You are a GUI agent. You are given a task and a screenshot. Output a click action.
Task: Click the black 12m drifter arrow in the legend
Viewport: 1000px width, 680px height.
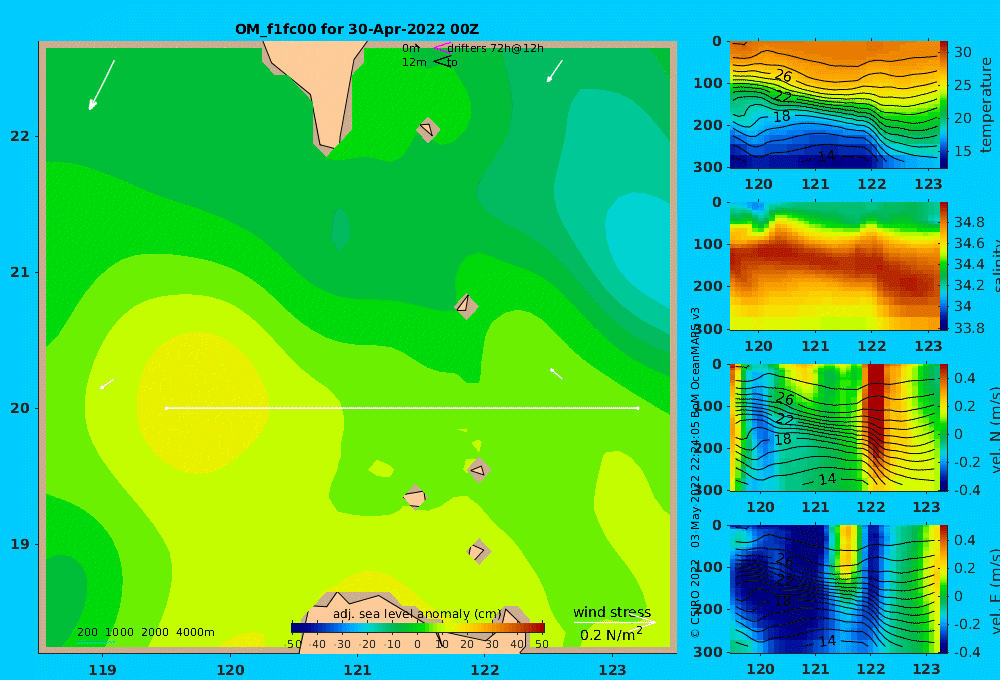coord(442,61)
